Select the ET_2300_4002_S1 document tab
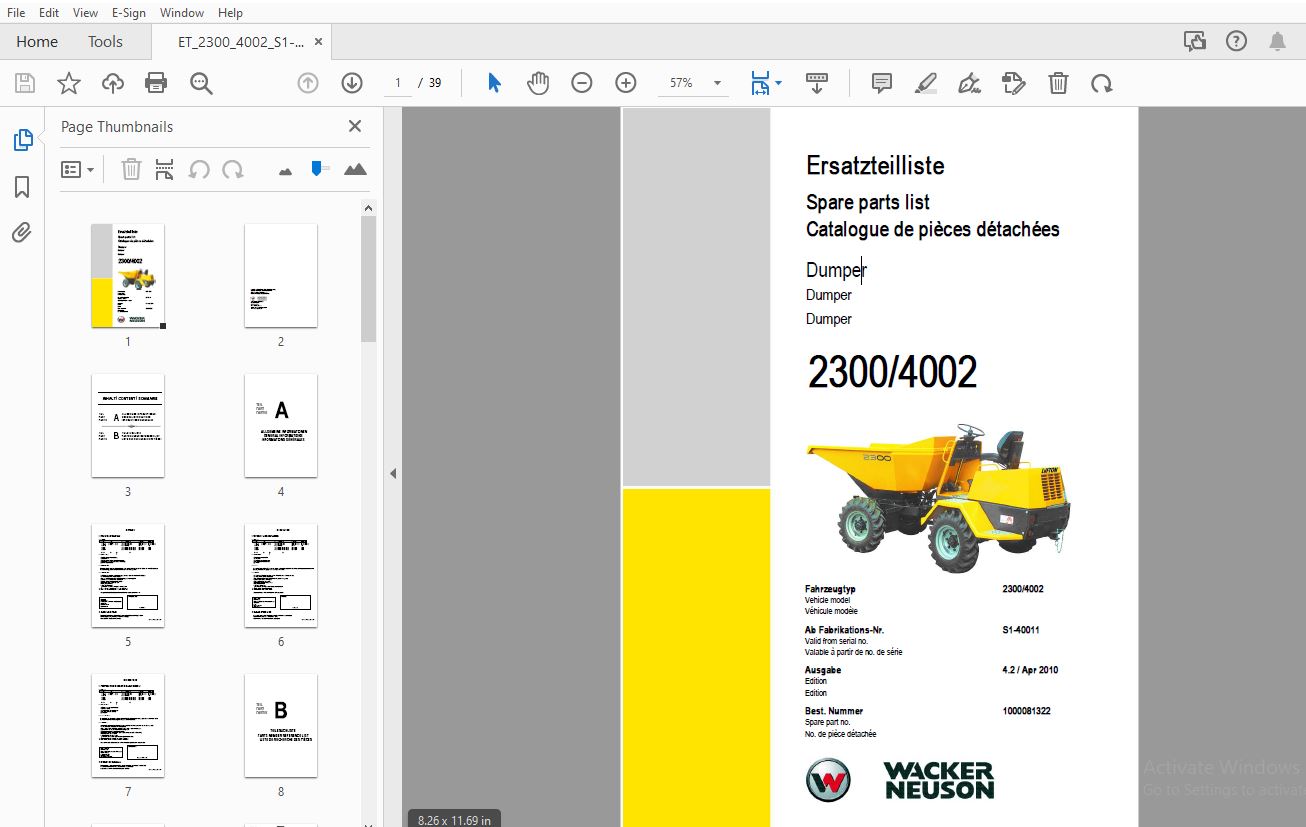This screenshot has width=1306, height=827. [241, 42]
